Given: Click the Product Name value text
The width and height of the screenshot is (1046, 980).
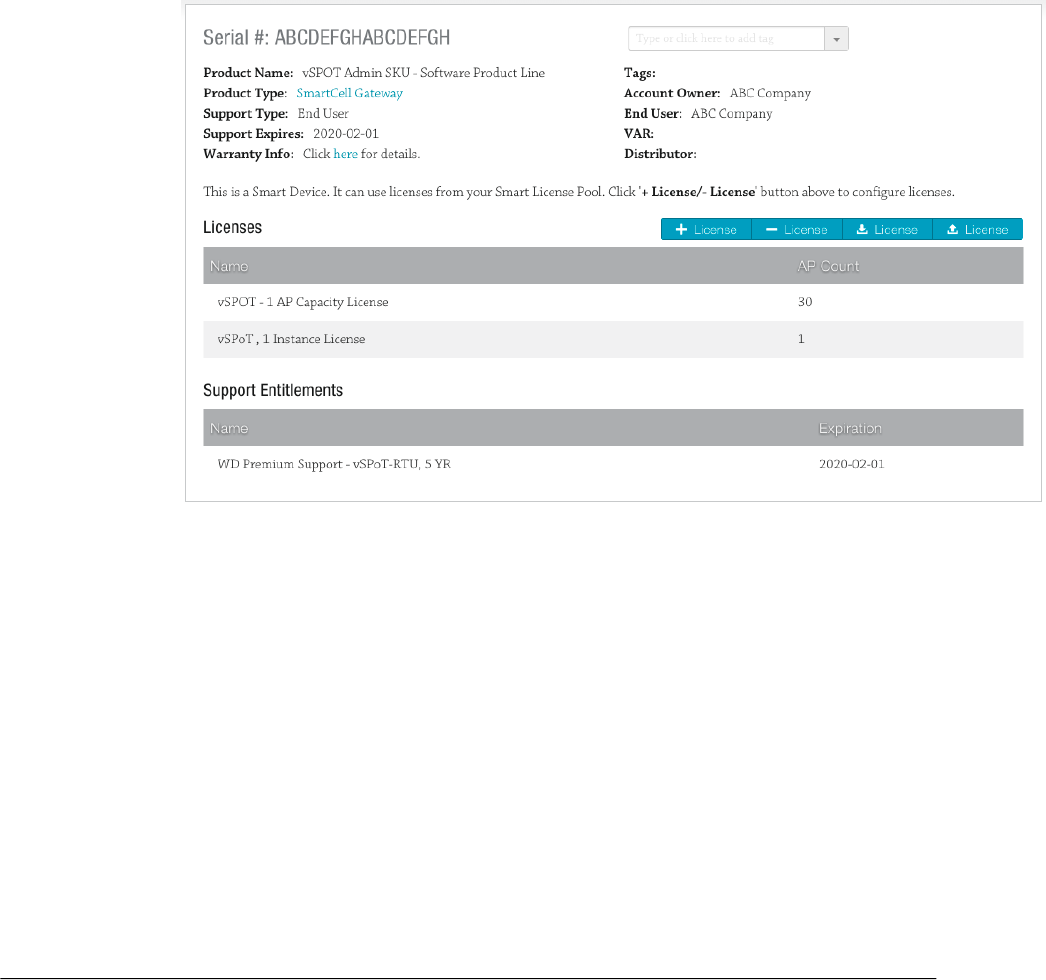Looking at the screenshot, I should (424, 73).
